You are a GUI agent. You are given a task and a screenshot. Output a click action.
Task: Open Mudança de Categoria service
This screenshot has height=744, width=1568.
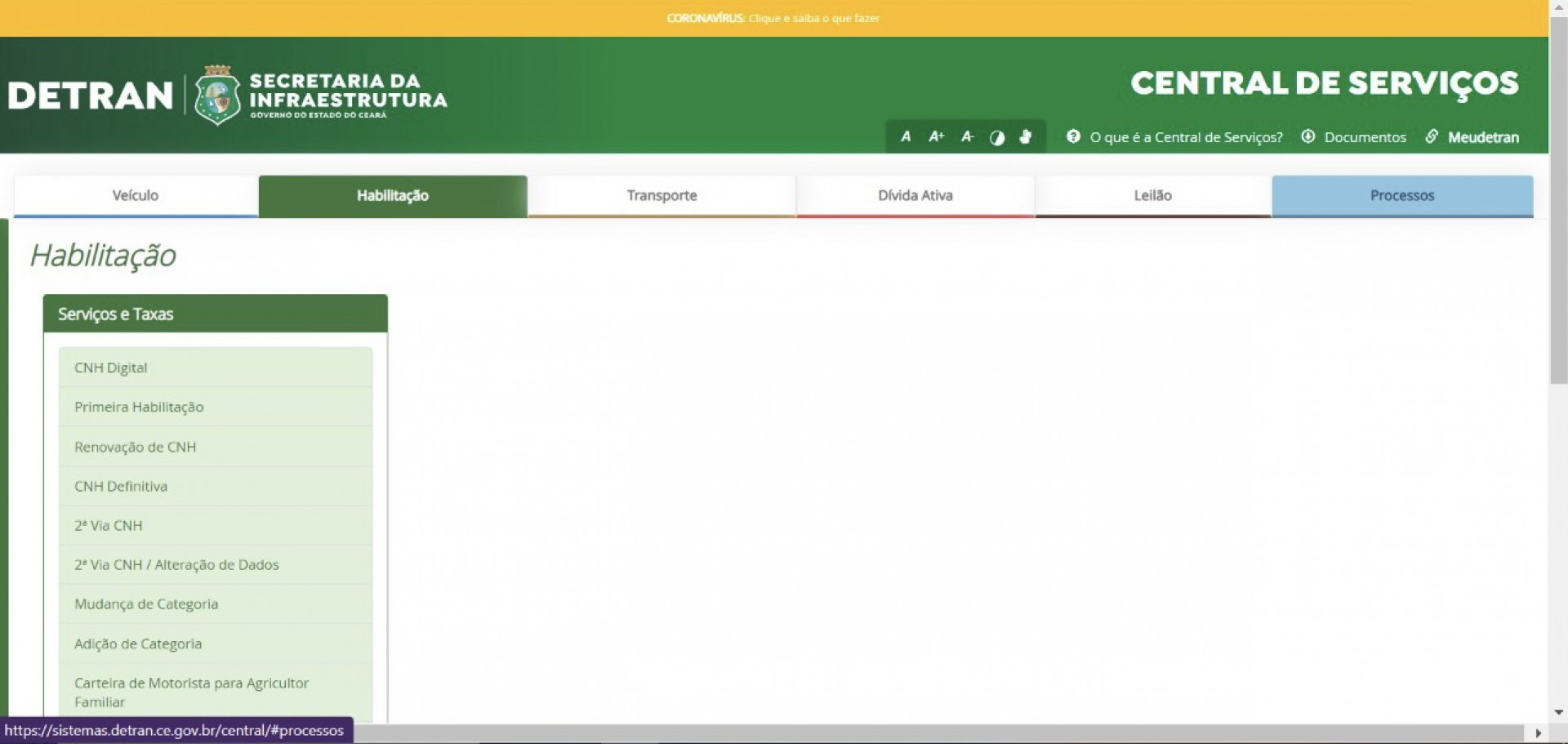pyautogui.click(x=146, y=604)
